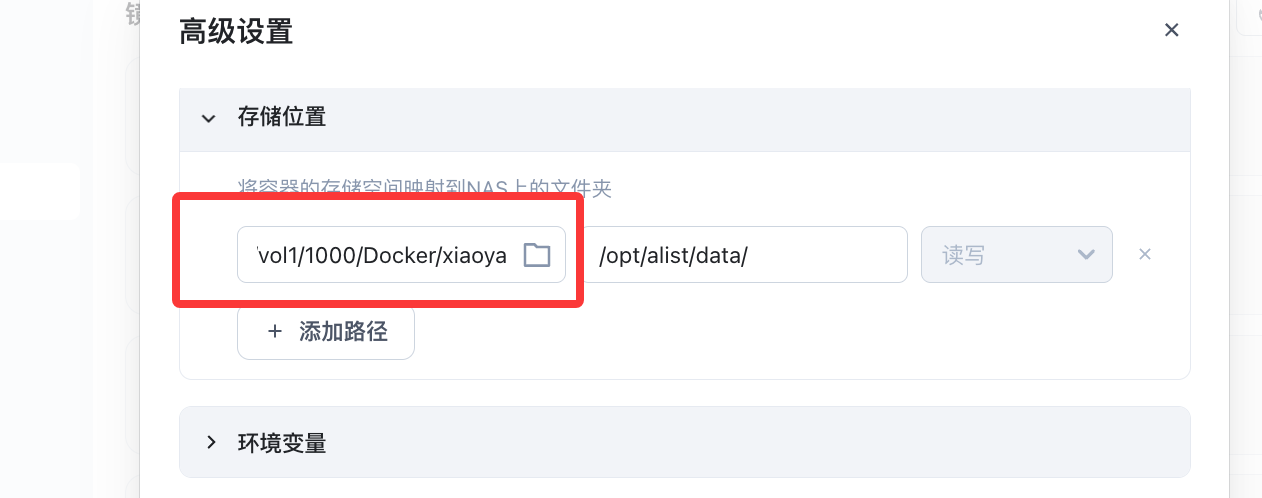Collapse the 存储位置 section chevron
1262x498 pixels.
[x=208, y=118]
